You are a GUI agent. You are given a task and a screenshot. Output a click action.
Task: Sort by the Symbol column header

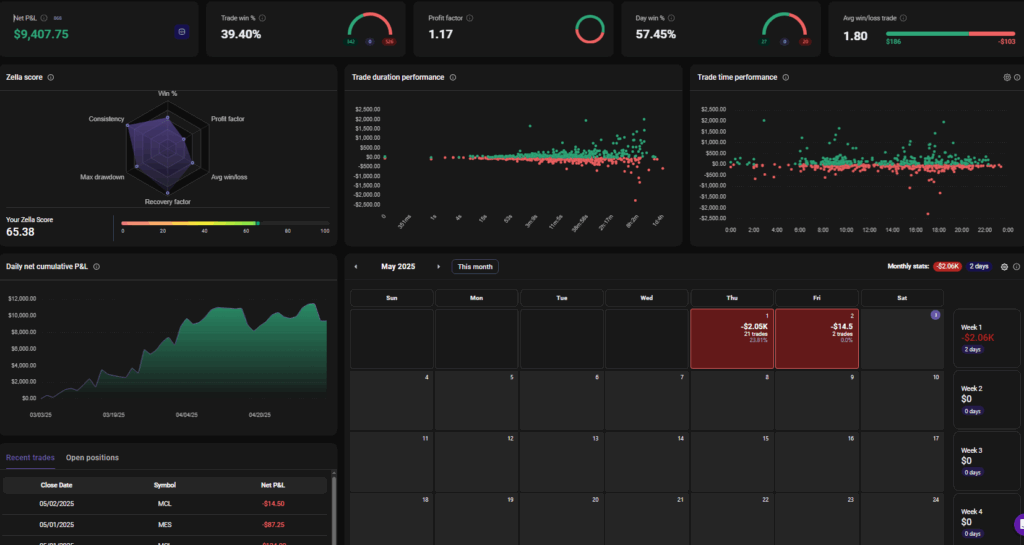click(x=165, y=485)
